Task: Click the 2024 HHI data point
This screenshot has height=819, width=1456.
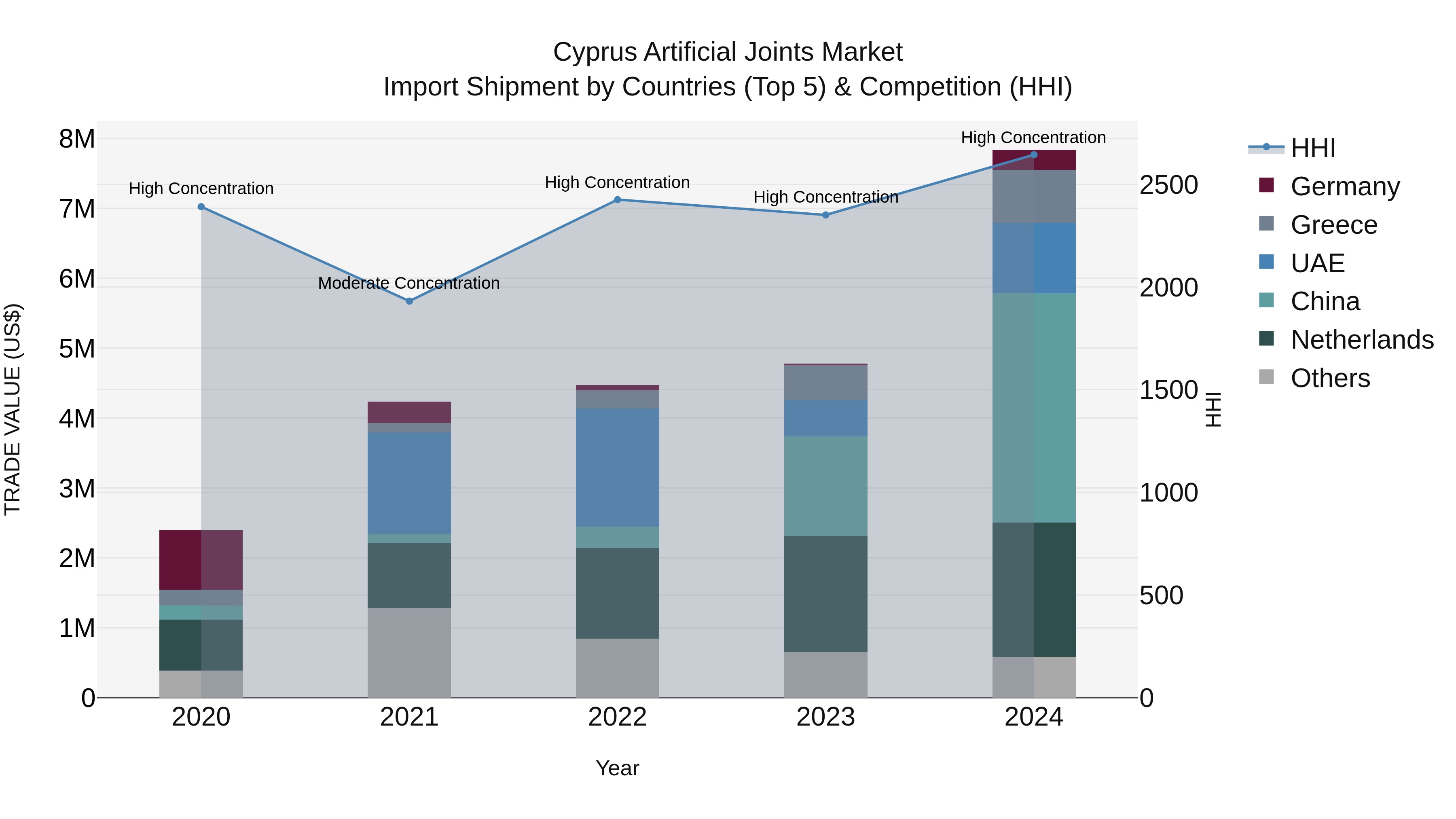Action: tap(1034, 155)
